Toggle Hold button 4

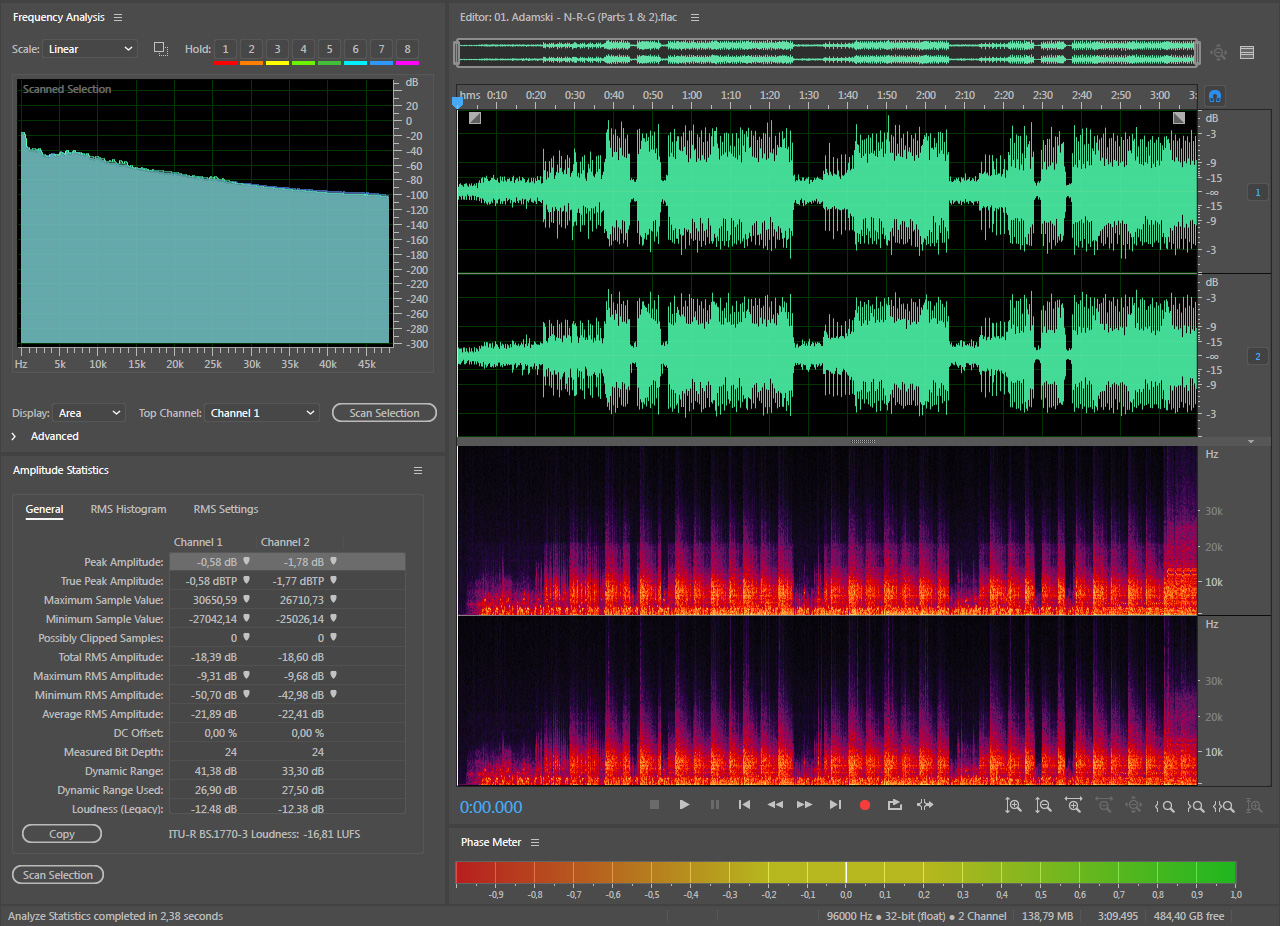pos(303,49)
